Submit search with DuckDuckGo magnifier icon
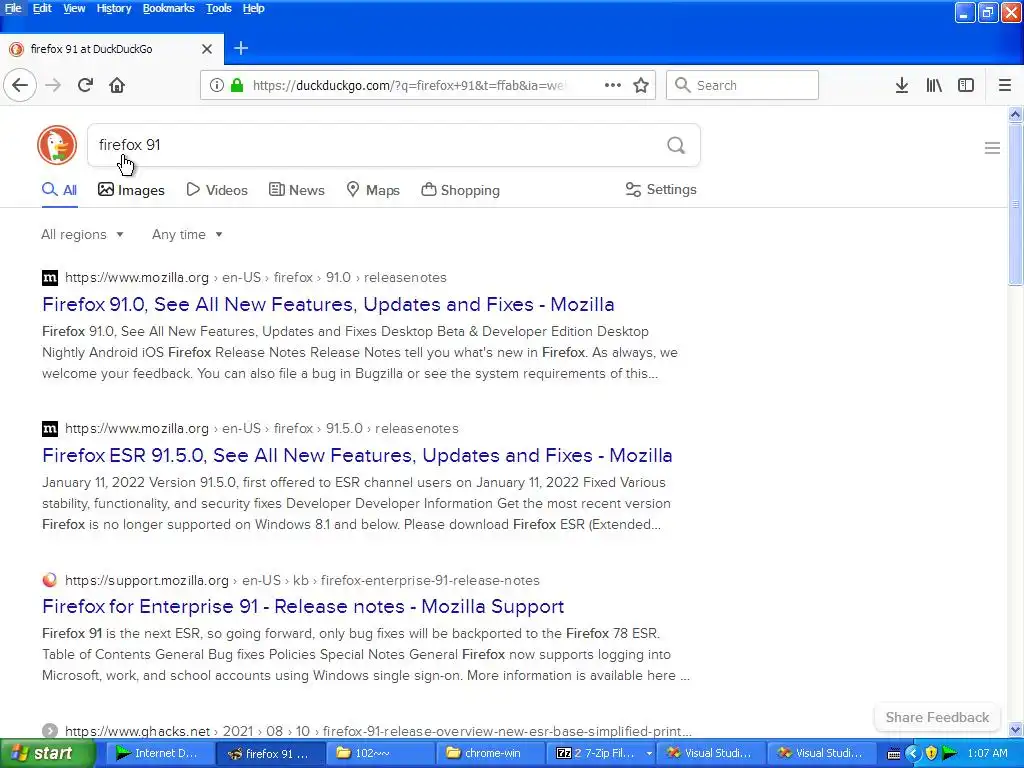 [x=676, y=145]
